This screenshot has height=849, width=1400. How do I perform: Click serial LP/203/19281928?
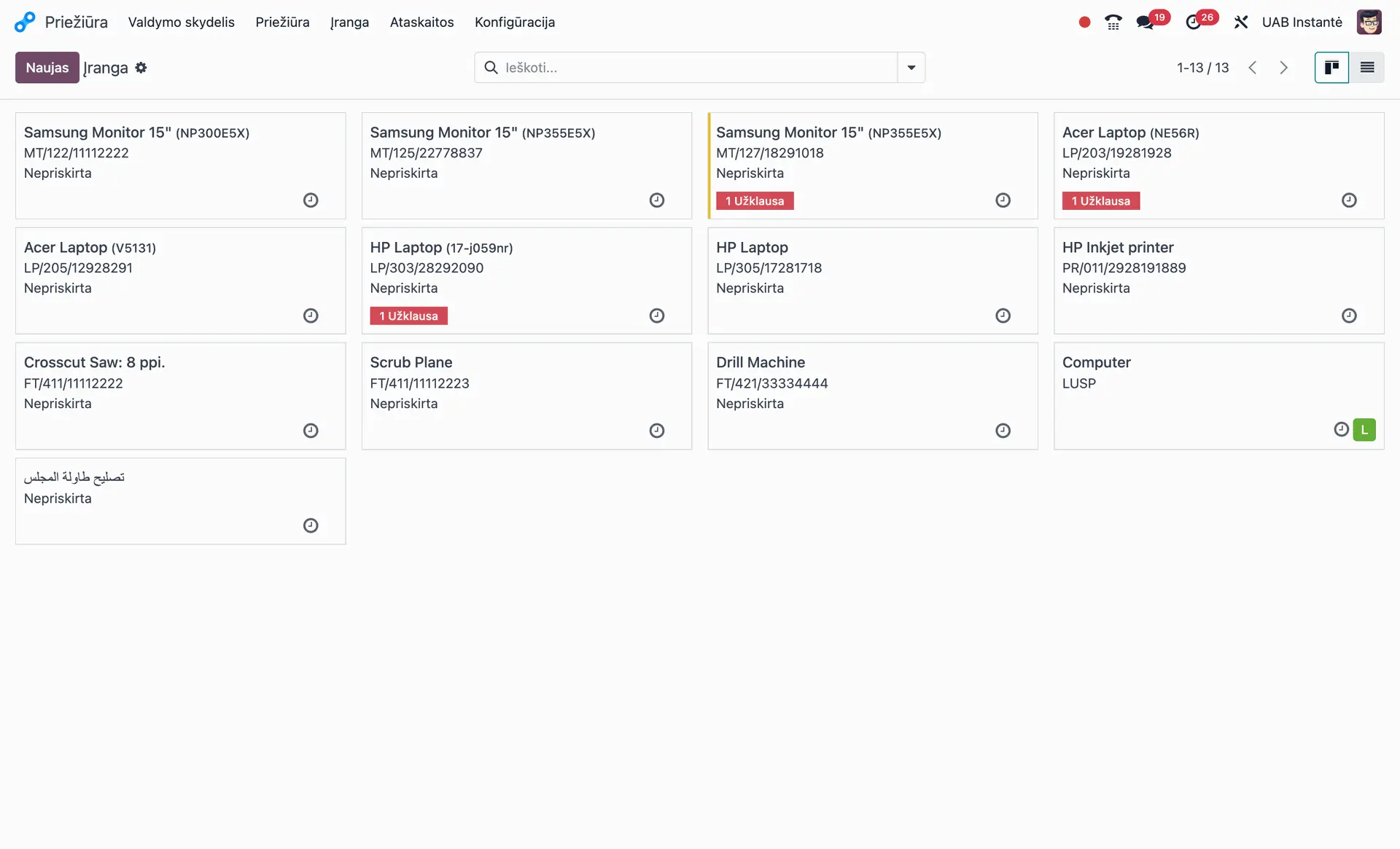[x=1116, y=153]
